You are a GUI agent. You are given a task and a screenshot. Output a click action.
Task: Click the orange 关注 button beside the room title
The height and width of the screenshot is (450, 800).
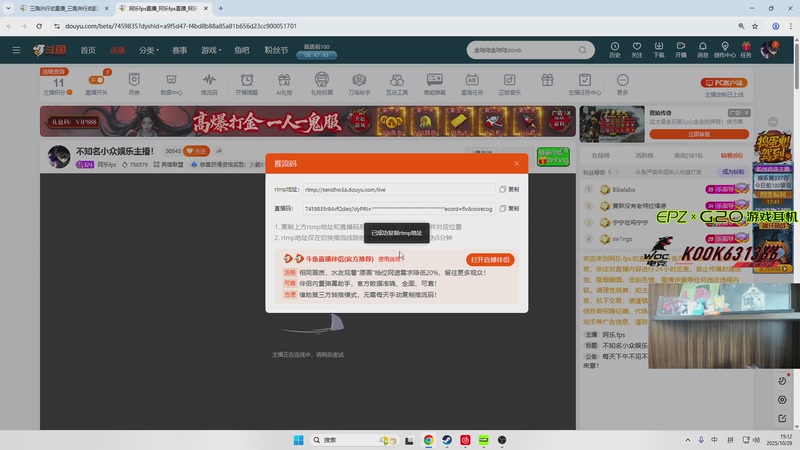click(196, 151)
